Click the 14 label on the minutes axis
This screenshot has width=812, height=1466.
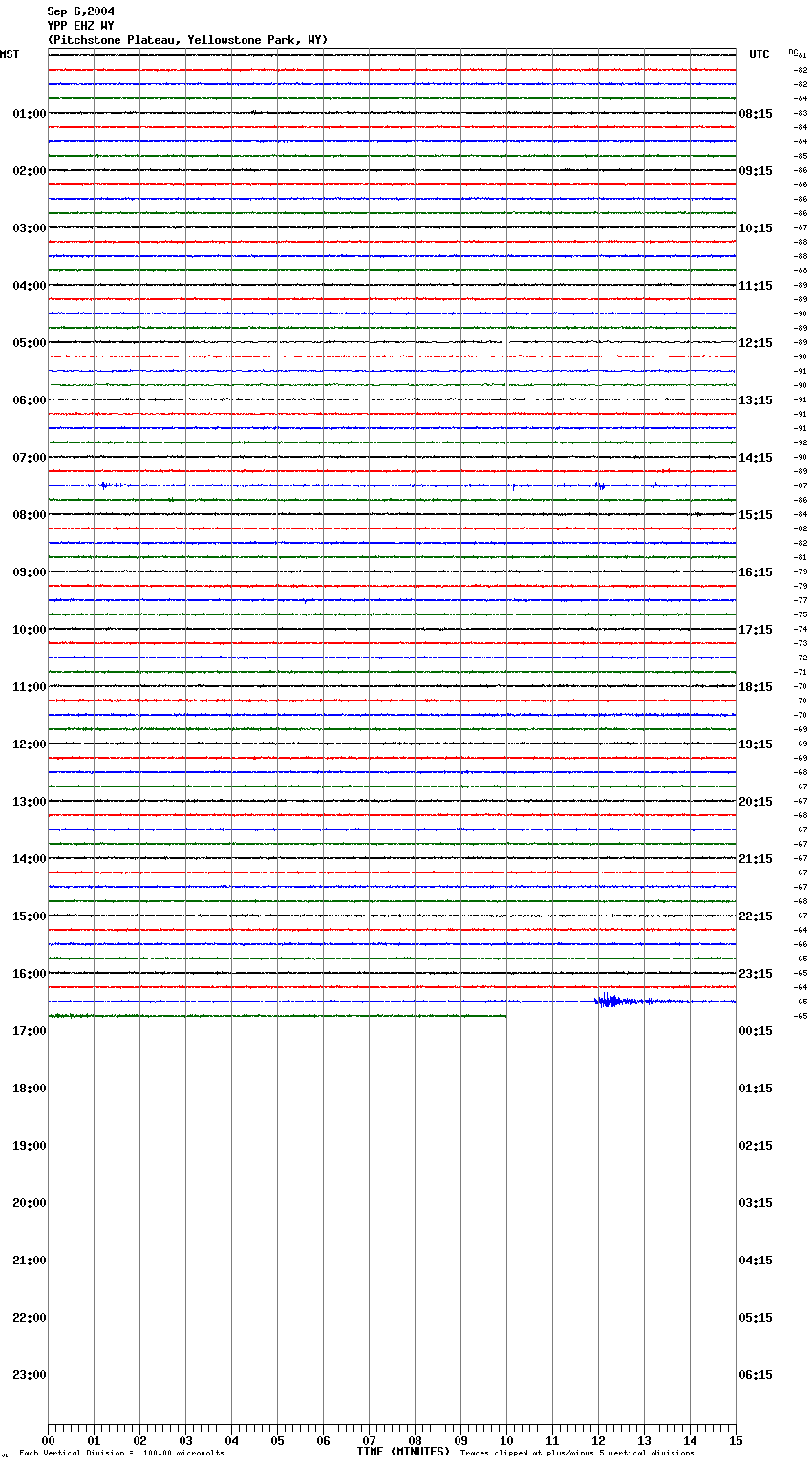[x=690, y=1441]
